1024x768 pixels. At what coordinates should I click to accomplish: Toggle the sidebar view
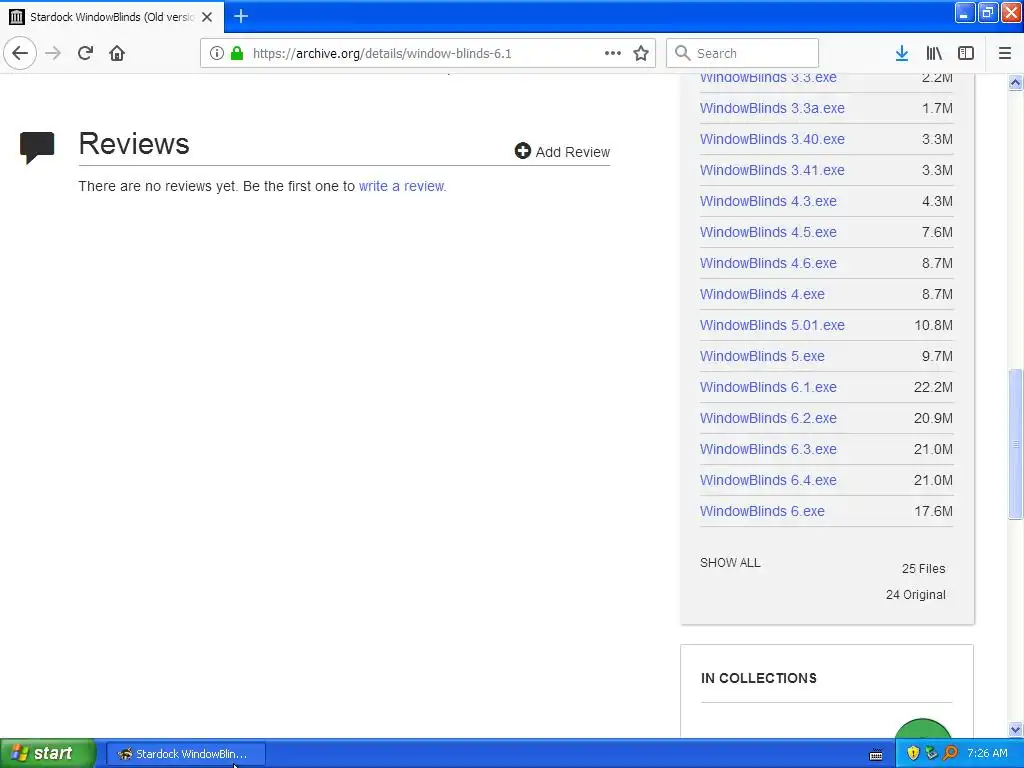(966, 53)
